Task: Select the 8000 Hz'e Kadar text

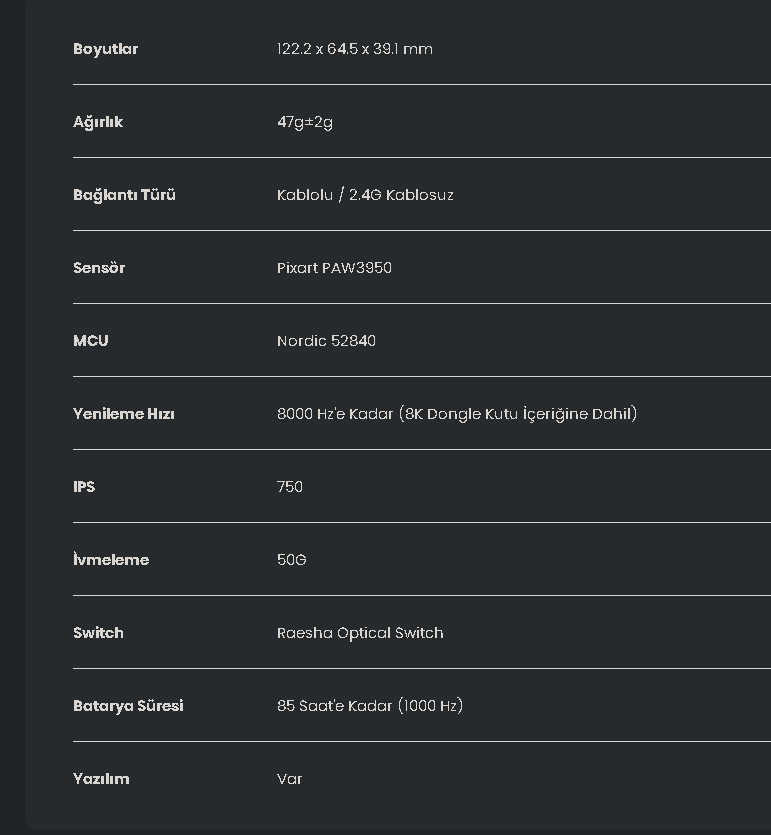Action: coord(335,414)
